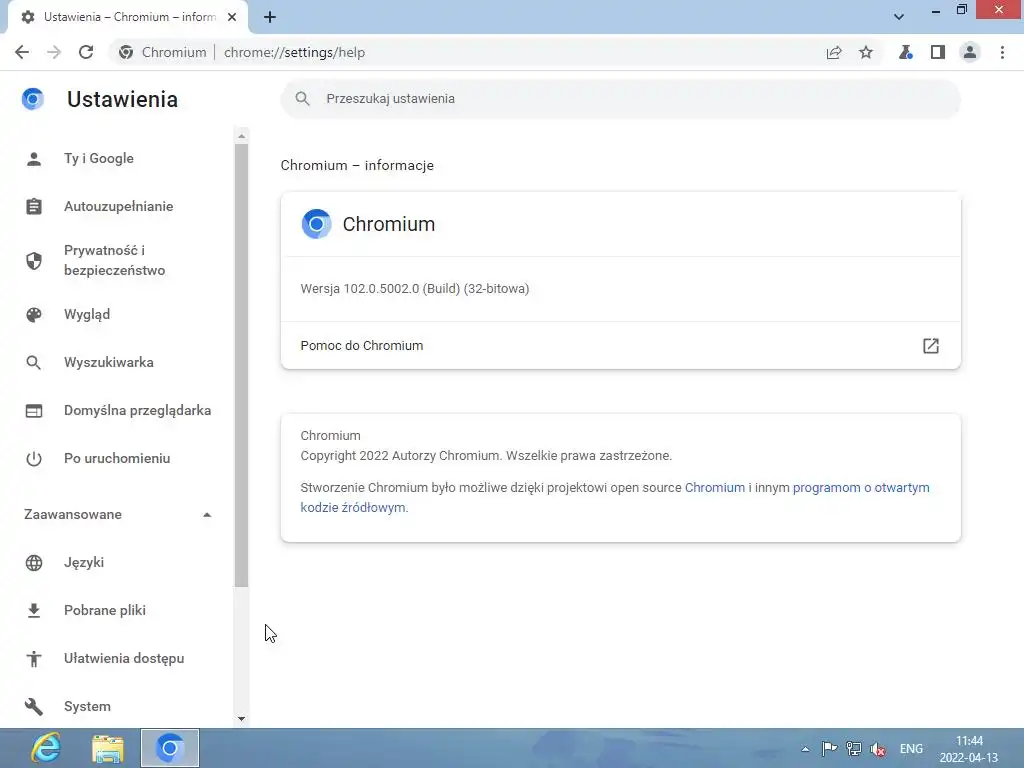1024x768 pixels.
Task: Click the download icon for Pobrane pliki
Action: (x=33, y=611)
